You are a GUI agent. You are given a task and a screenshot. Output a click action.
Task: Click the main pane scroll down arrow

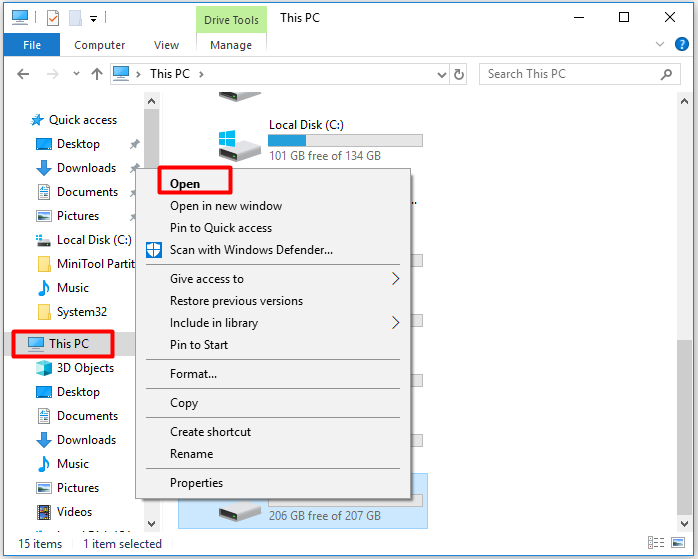tap(684, 523)
